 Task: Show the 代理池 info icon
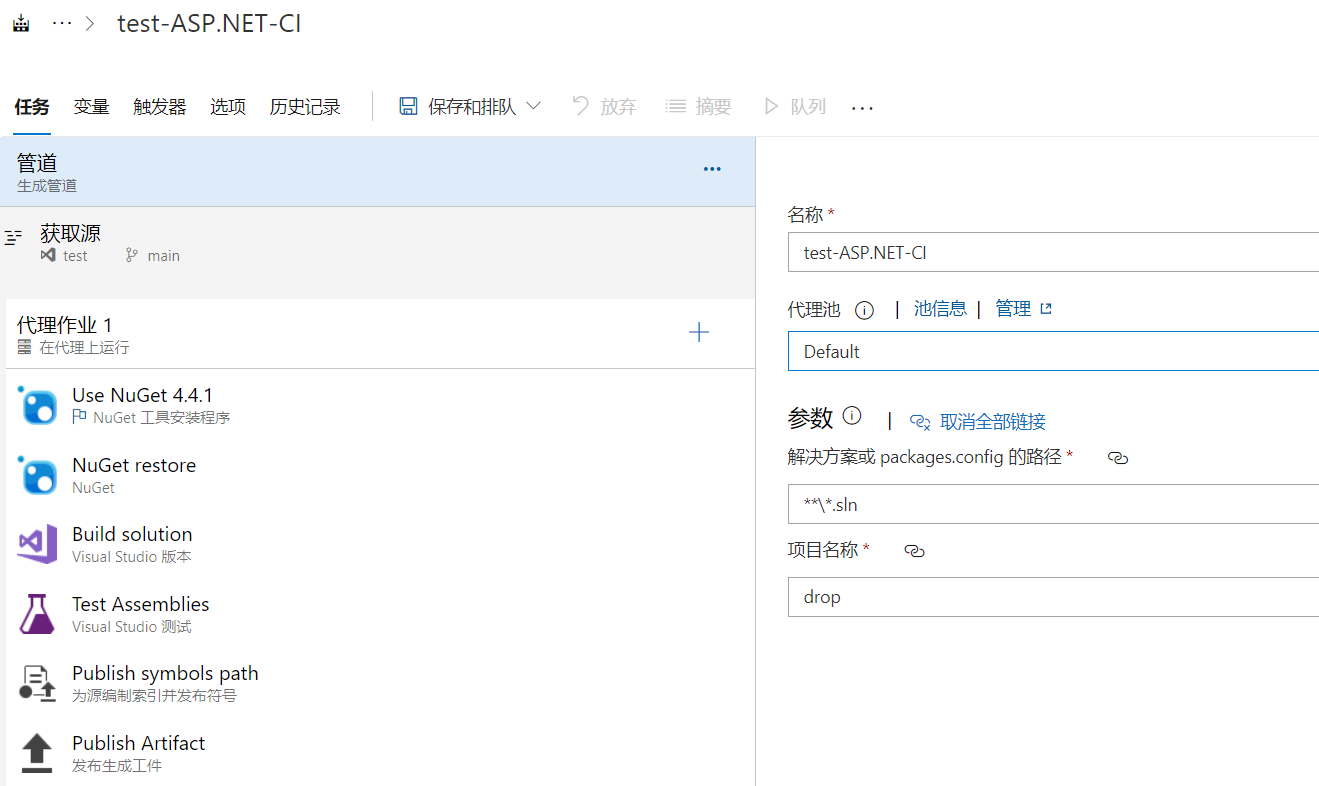865,310
